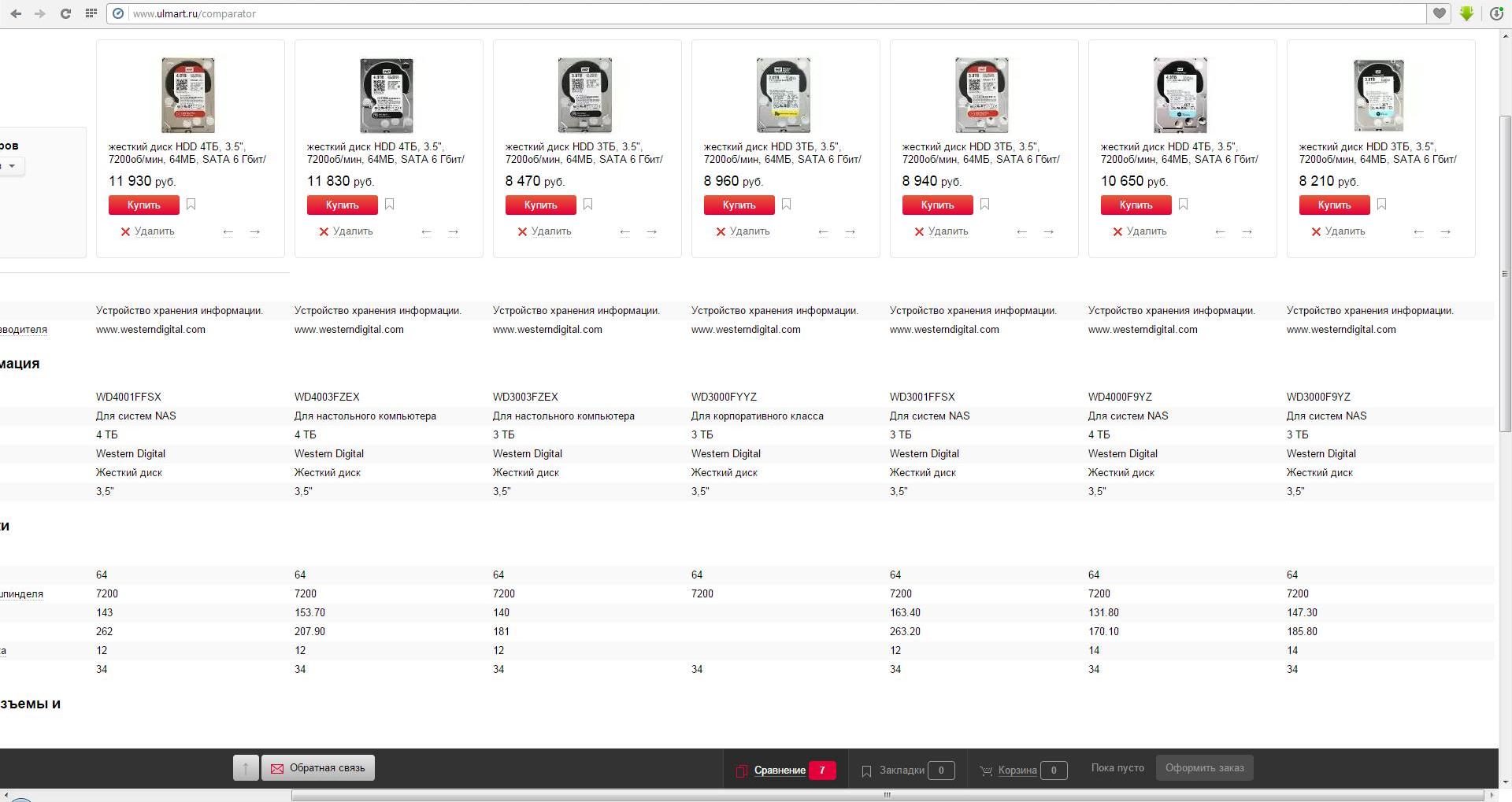Buy the drive priced 11 930 руб.

tap(144, 205)
